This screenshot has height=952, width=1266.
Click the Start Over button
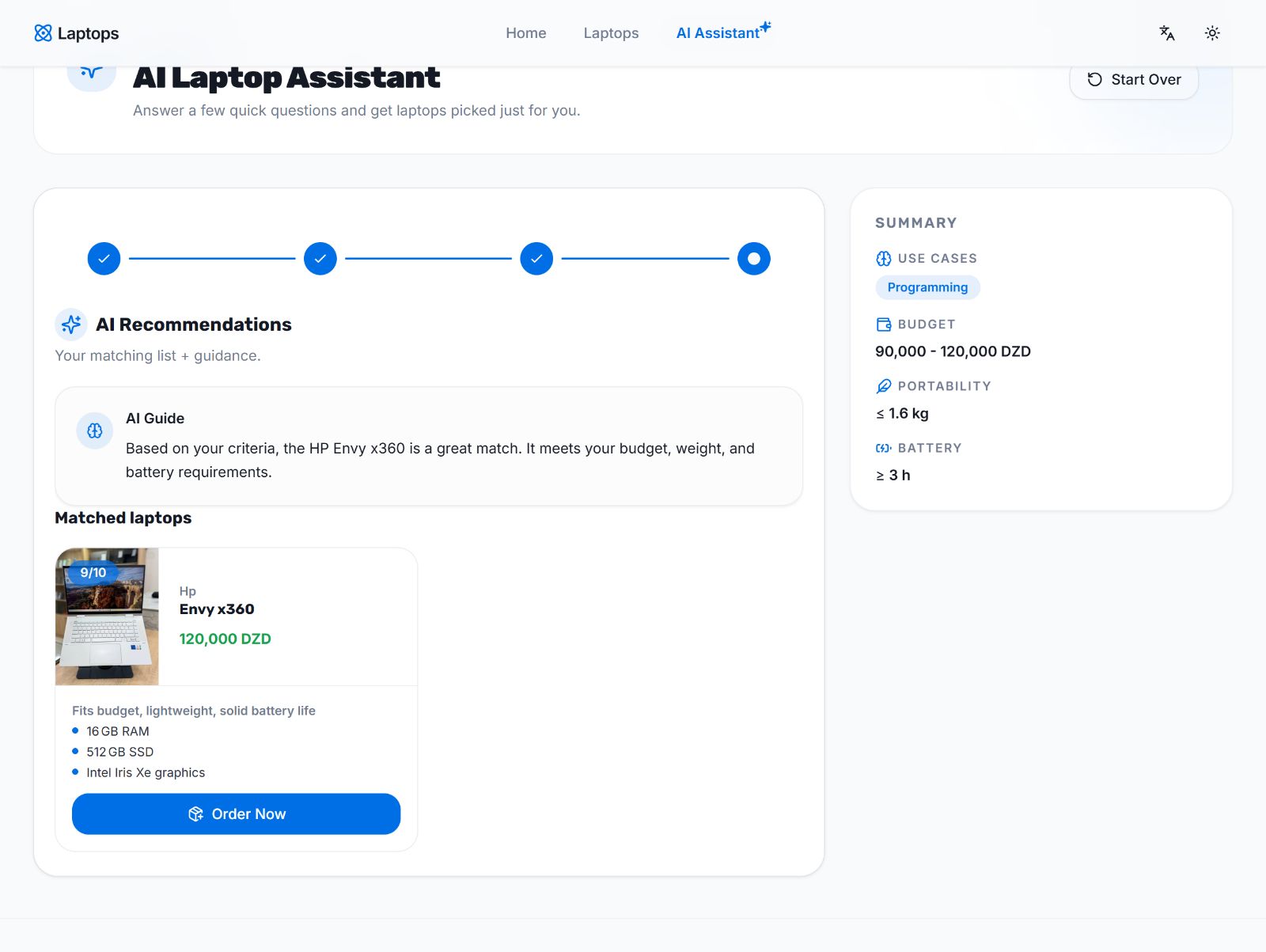tap(1134, 79)
